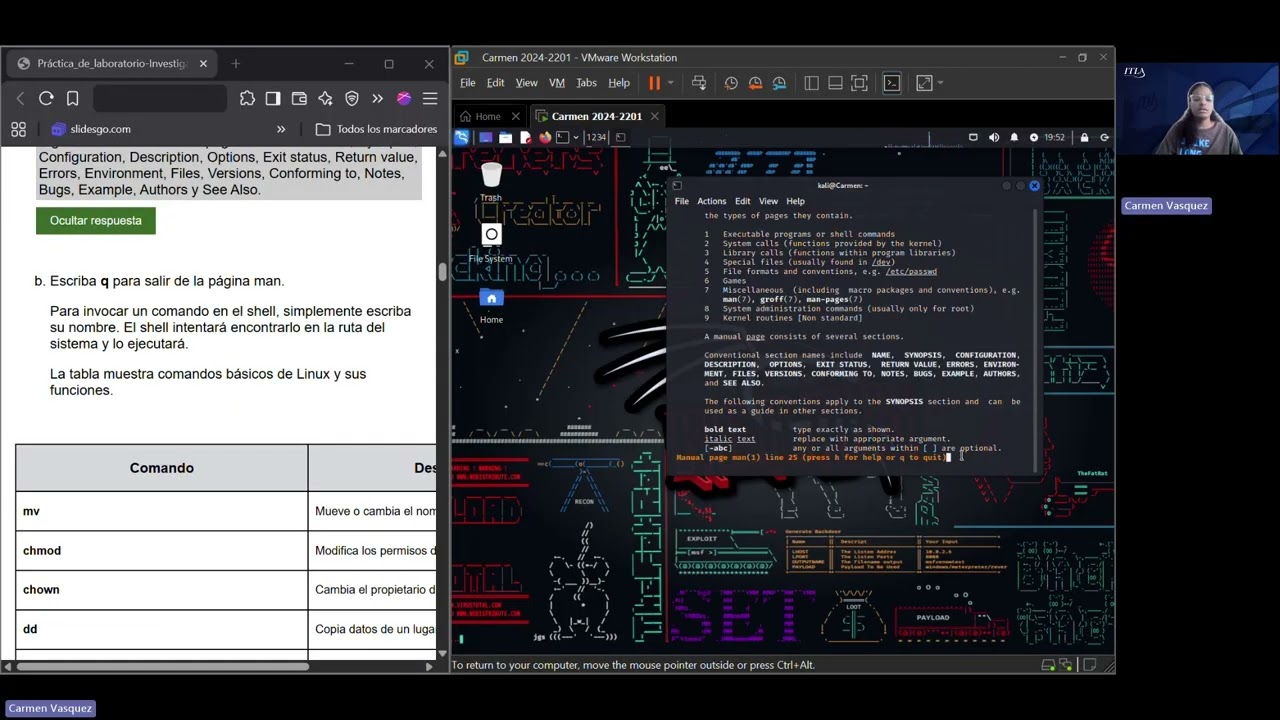Pause the virtual machine
Image resolution: width=1280 pixels, height=720 pixels.
coord(654,83)
